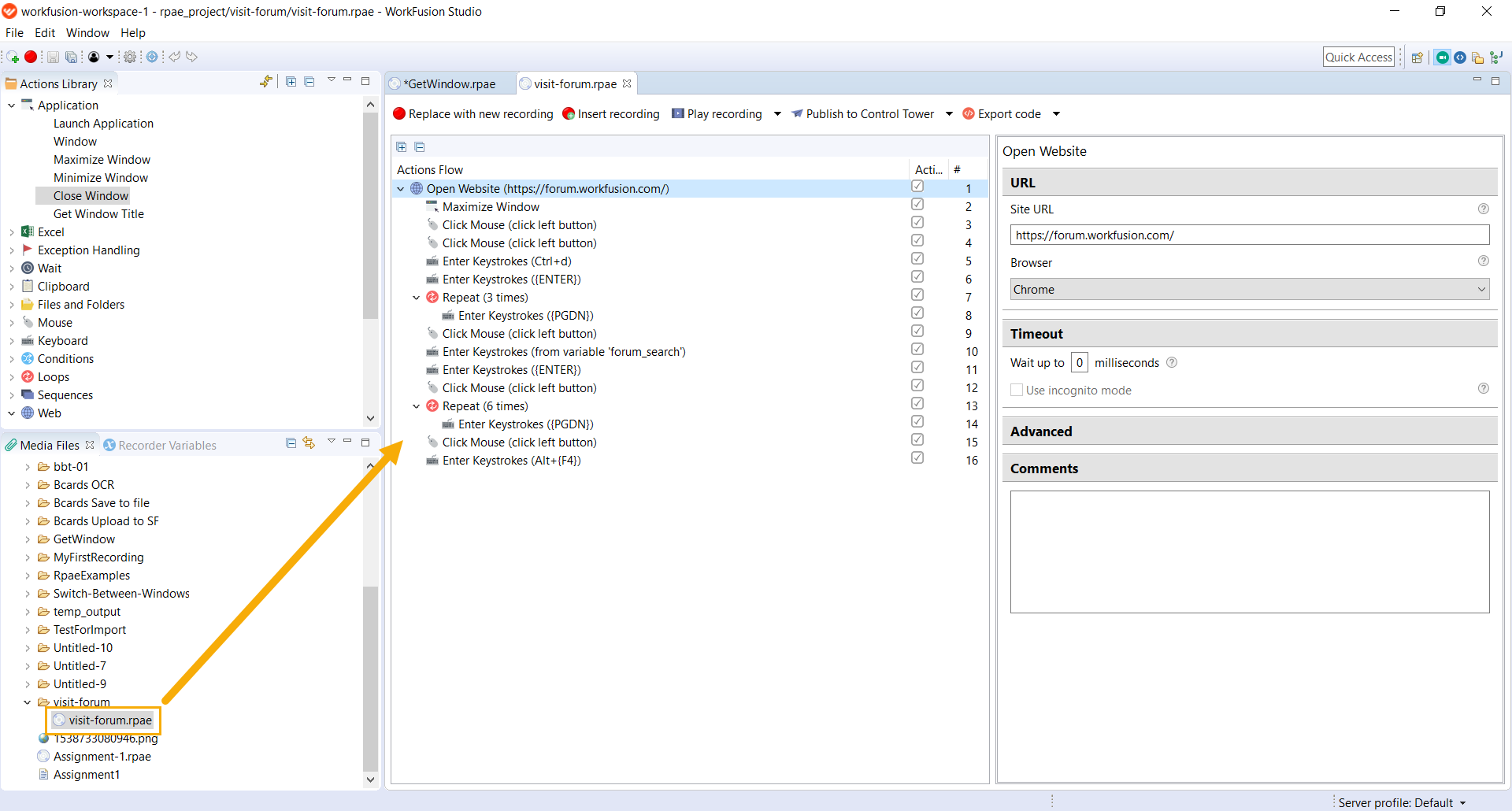Open the Window menu

[x=87, y=33]
